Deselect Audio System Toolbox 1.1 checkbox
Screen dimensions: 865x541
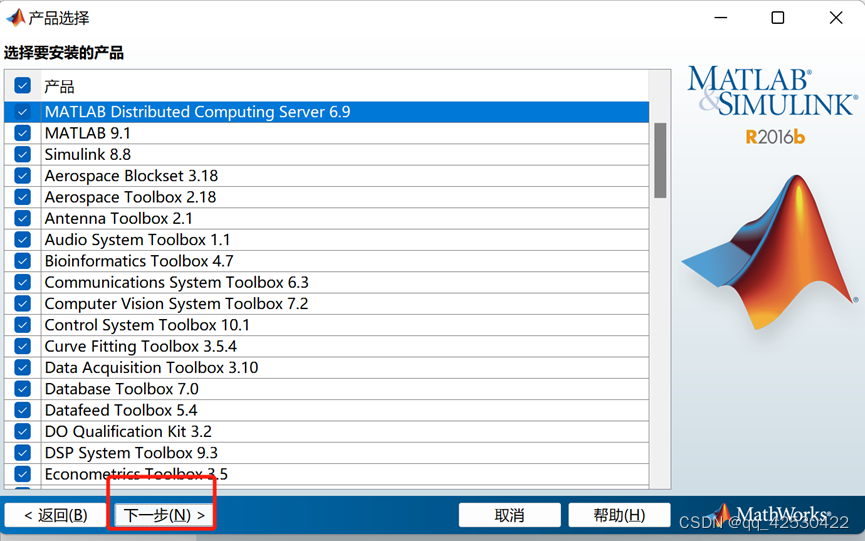[x=23, y=240]
